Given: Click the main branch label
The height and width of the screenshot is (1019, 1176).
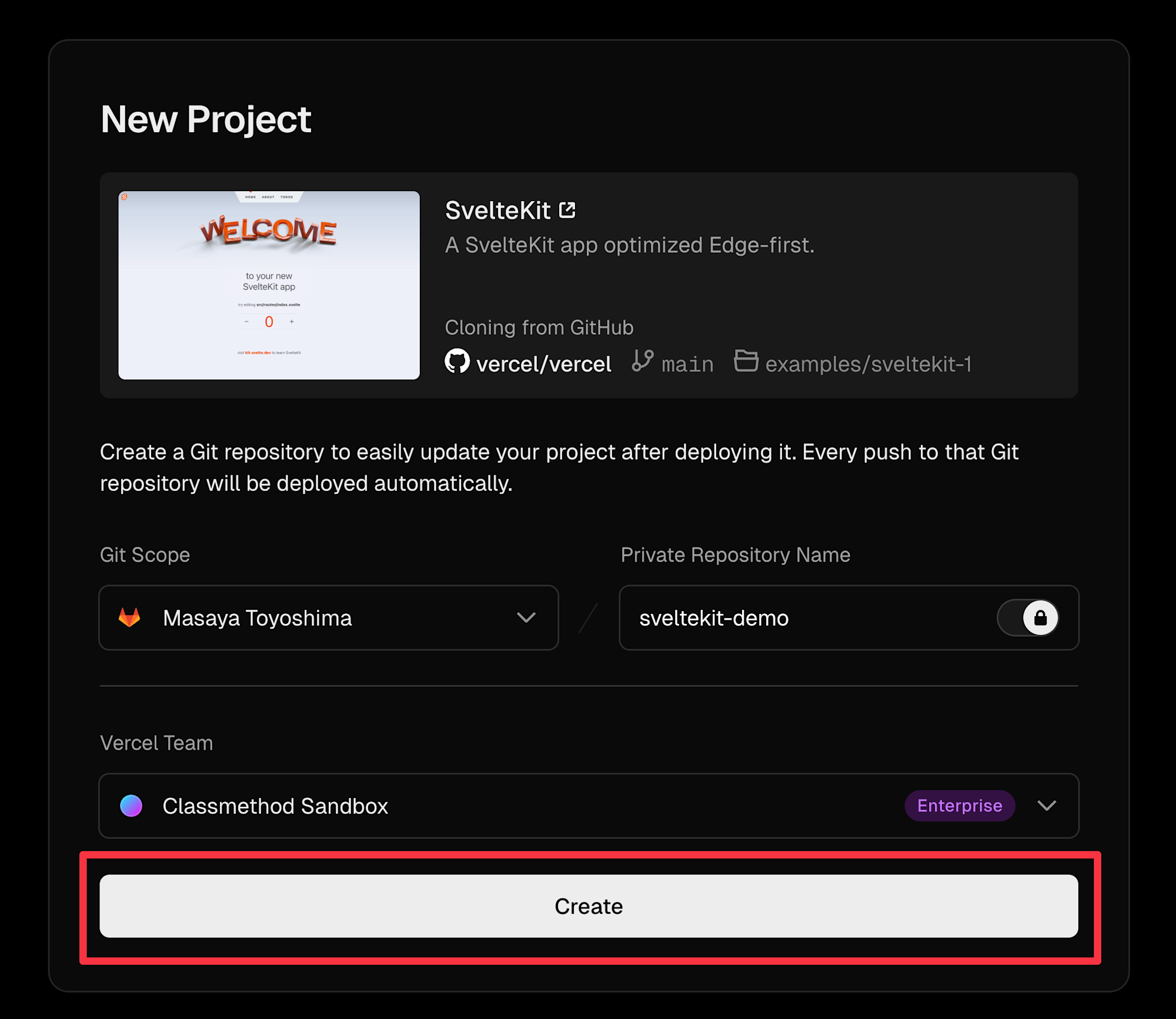Looking at the screenshot, I should (687, 365).
